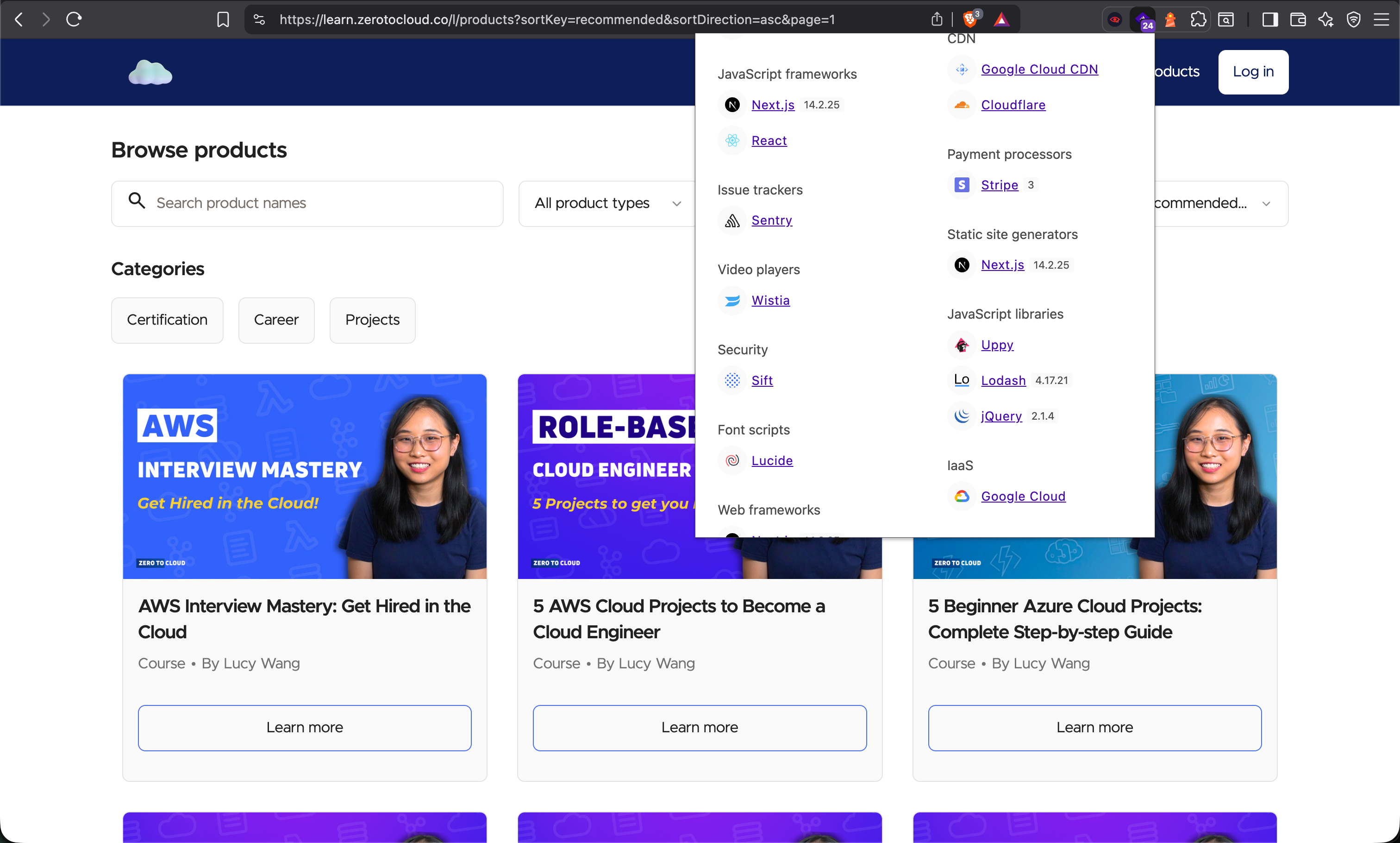Open the Cloudflare link

point(1013,105)
